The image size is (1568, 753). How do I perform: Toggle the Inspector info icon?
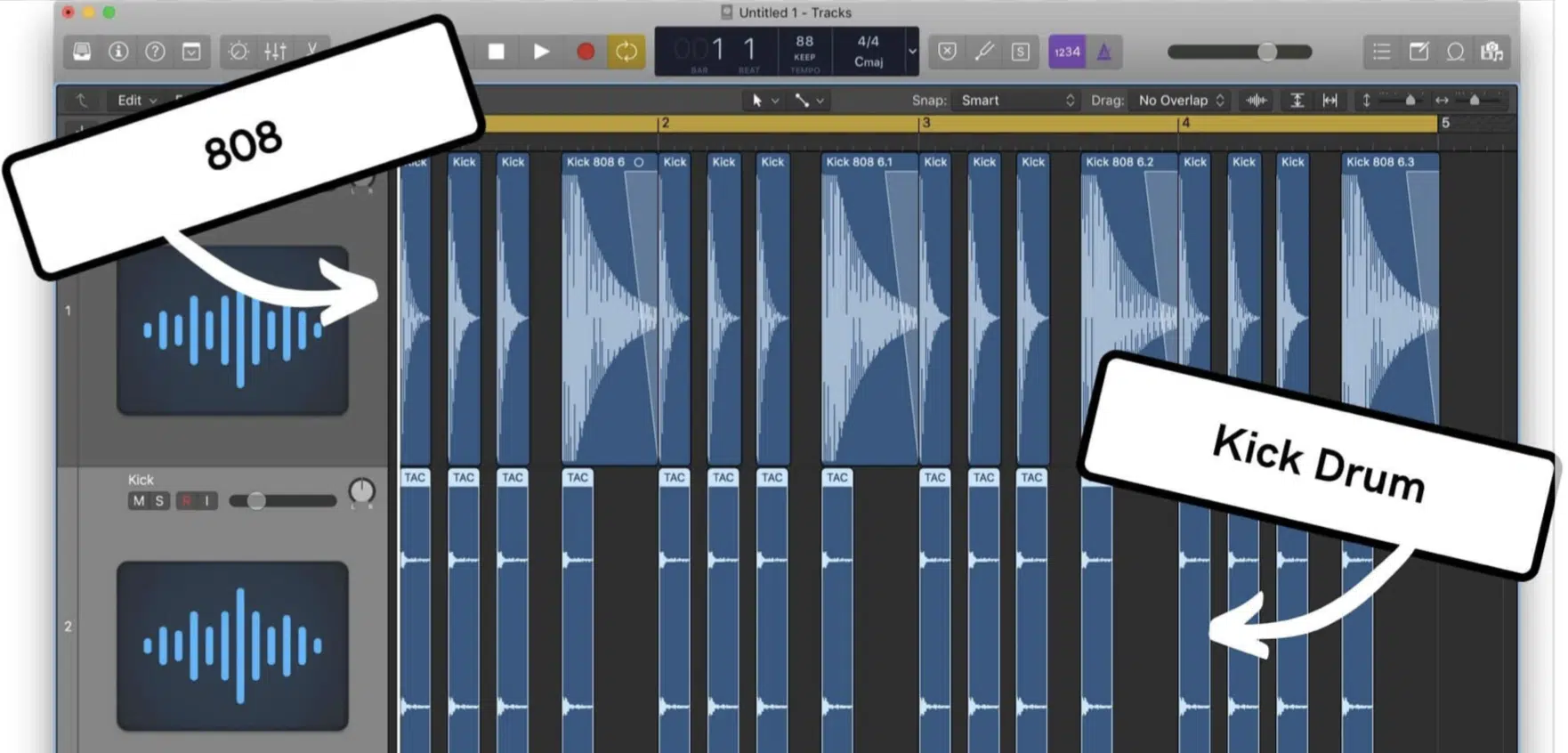[x=118, y=52]
